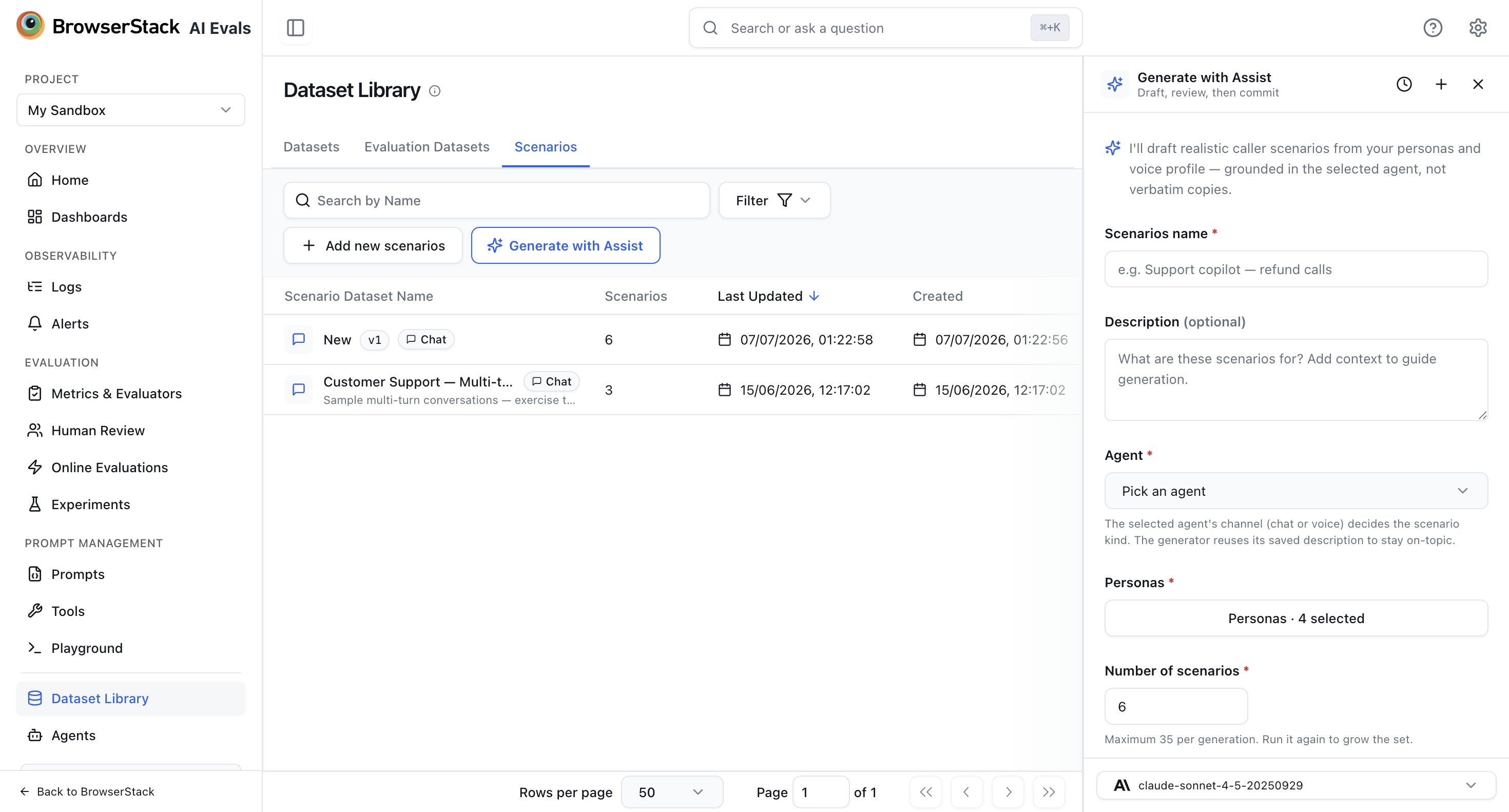Image resolution: width=1509 pixels, height=812 pixels.
Task: Click Online Evaluations lightning icon
Action: tap(35, 467)
